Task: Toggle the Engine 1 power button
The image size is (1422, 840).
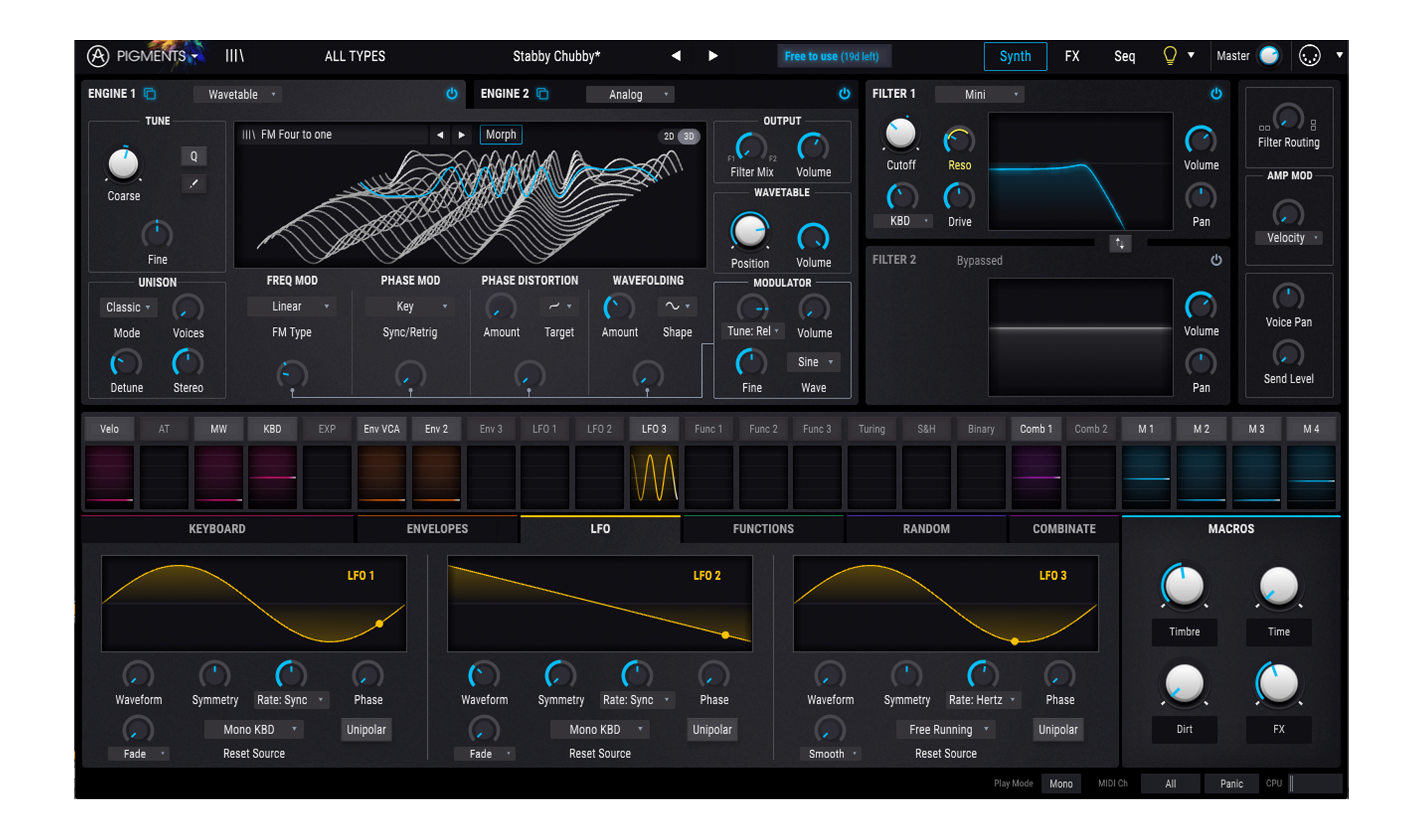Action: [452, 94]
